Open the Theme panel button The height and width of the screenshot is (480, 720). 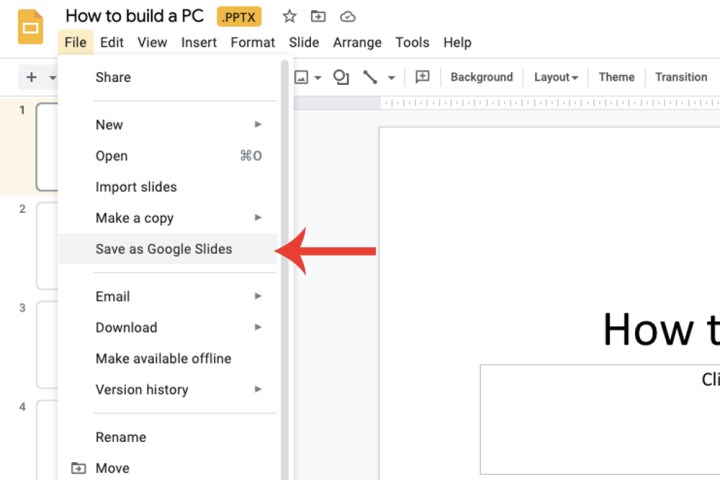(616, 77)
